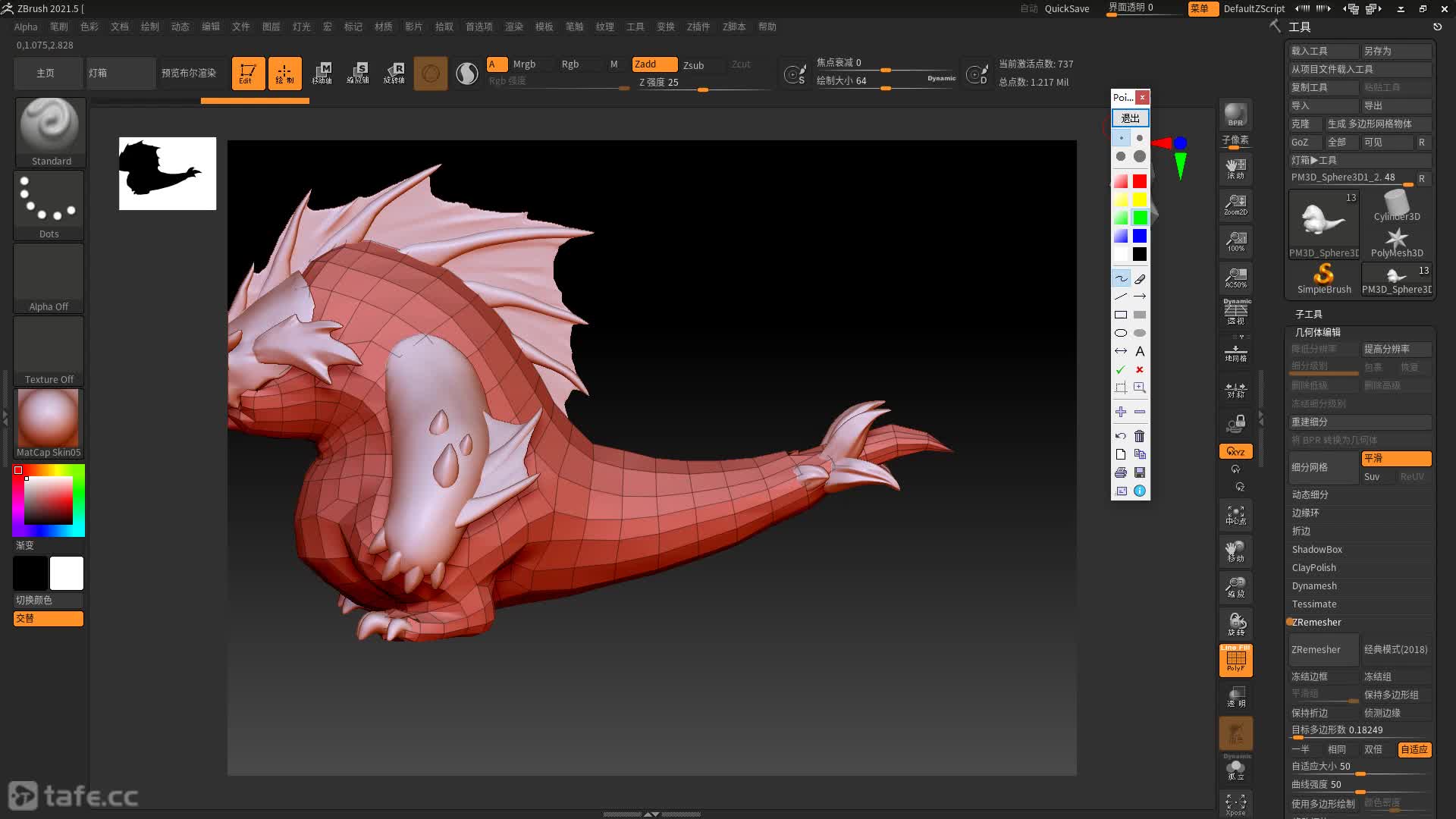The image size is (1456, 819).
Task: Expand the 边缘环 section
Action: coord(1306,513)
